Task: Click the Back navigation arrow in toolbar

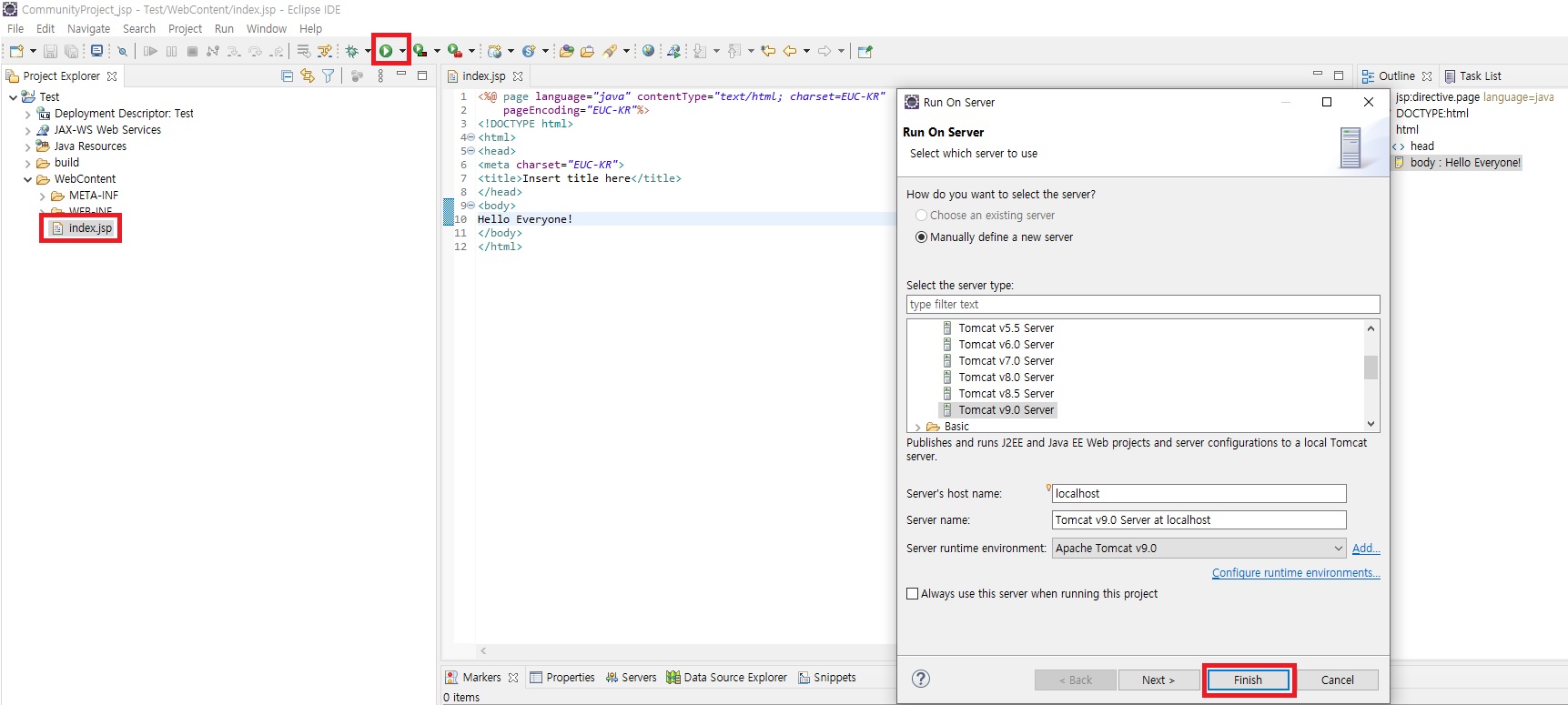Action: [790, 51]
